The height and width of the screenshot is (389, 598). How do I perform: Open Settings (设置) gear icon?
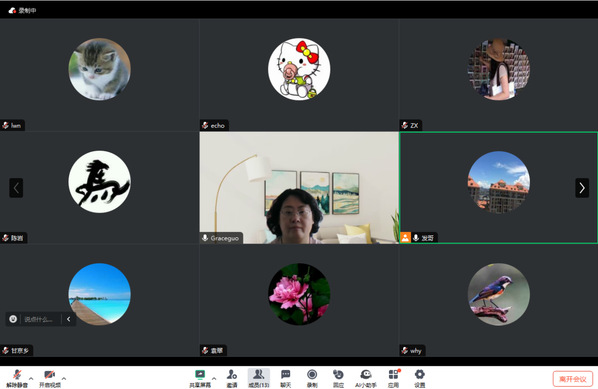pyautogui.click(x=420, y=378)
